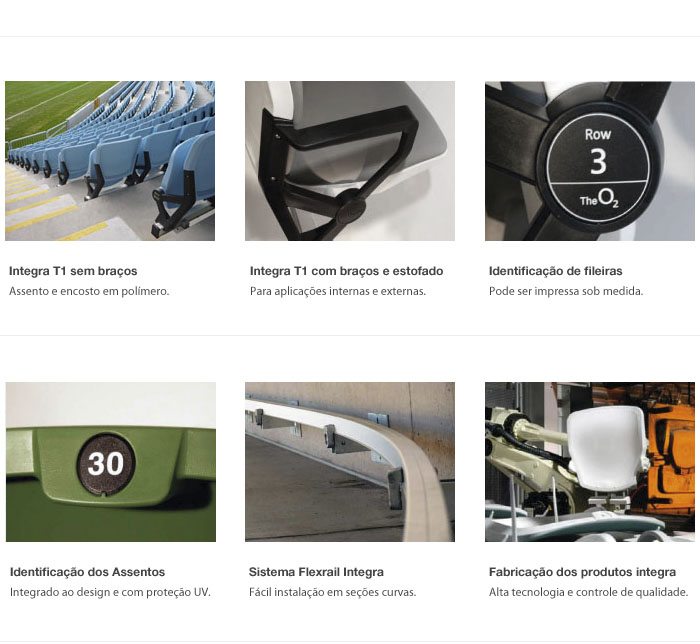
Task: Select text Fácil instalação em seções curvas
Action: coord(333,592)
